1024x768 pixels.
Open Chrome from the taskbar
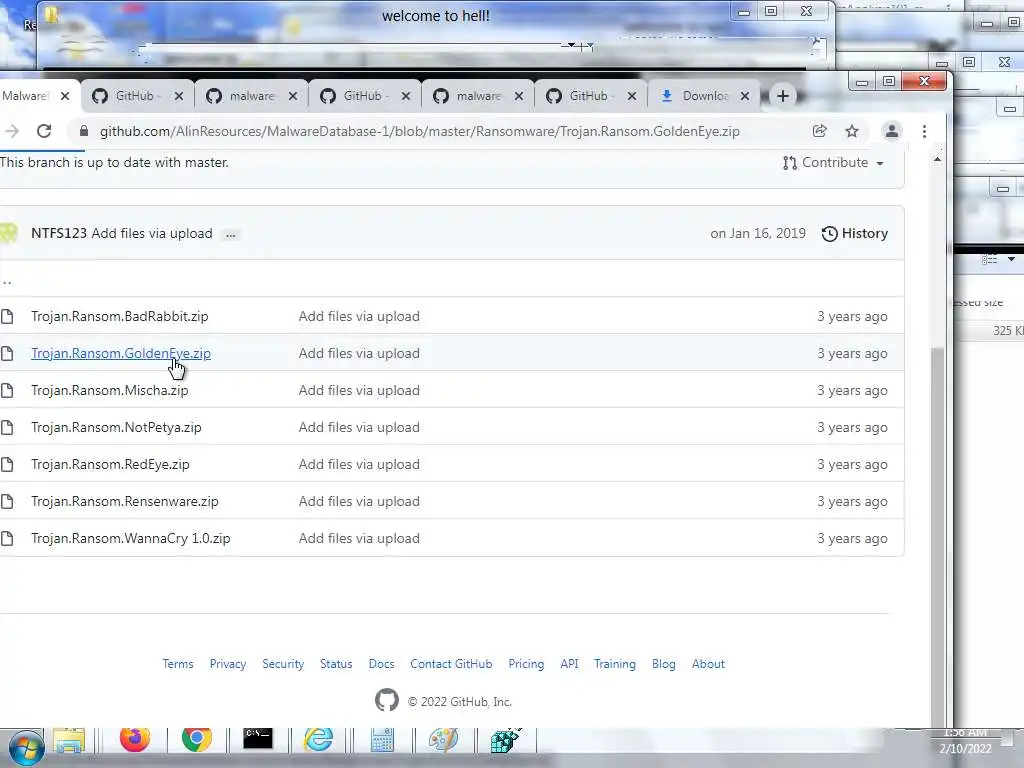[197, 739]
